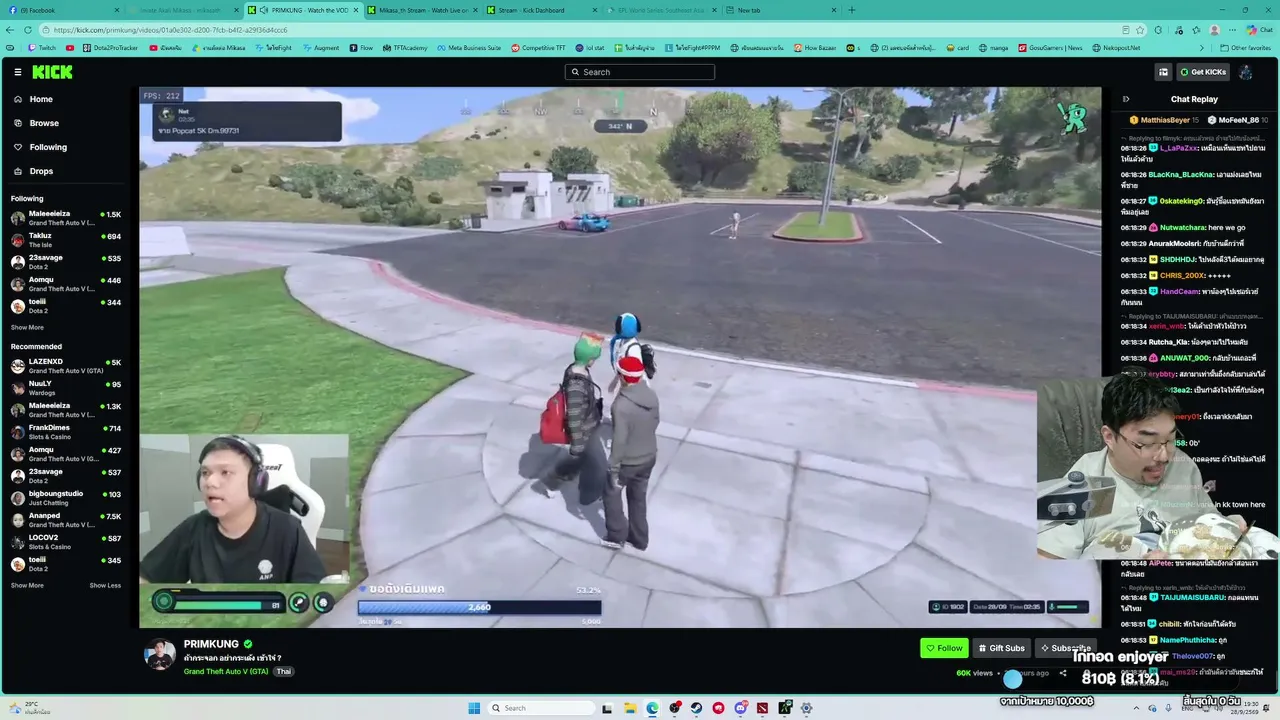Screen dimensions: 1280x720
Task: Go to Home in the sidebar
Action: point(41,99)
